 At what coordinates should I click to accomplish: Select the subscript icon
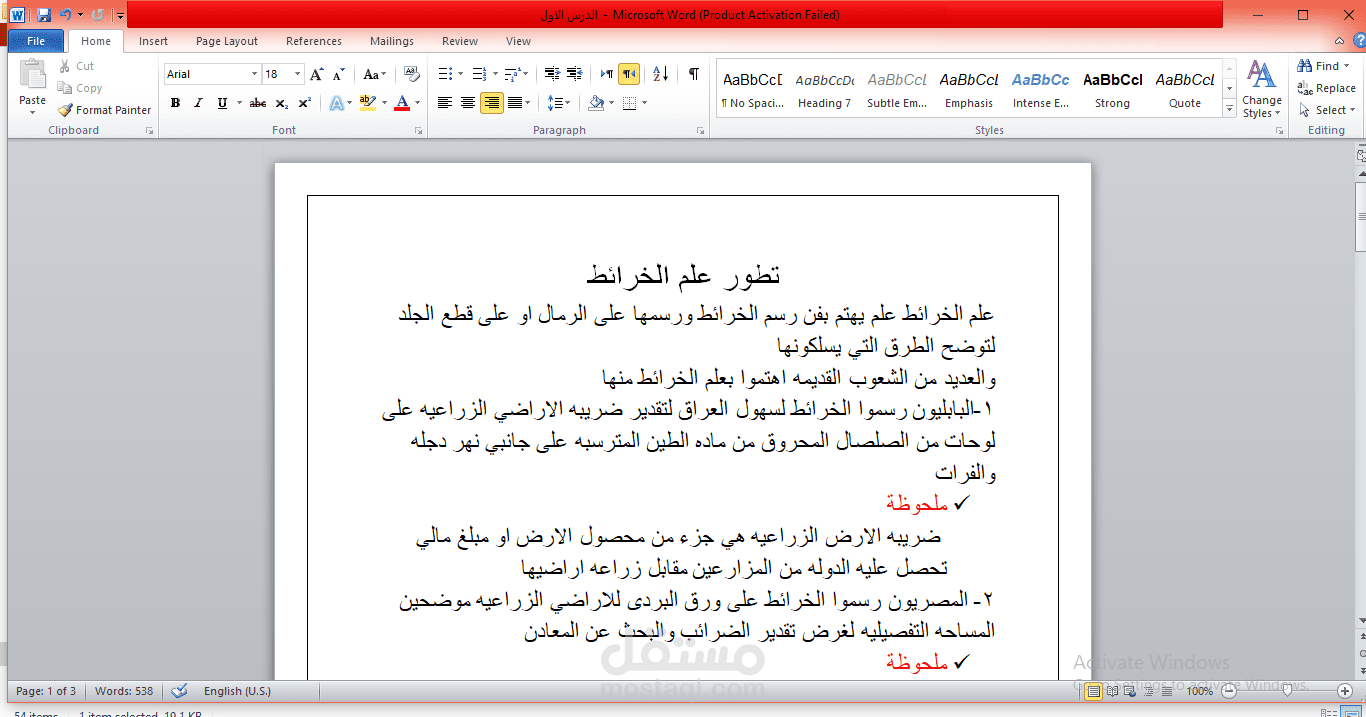(x=281, y=103)
